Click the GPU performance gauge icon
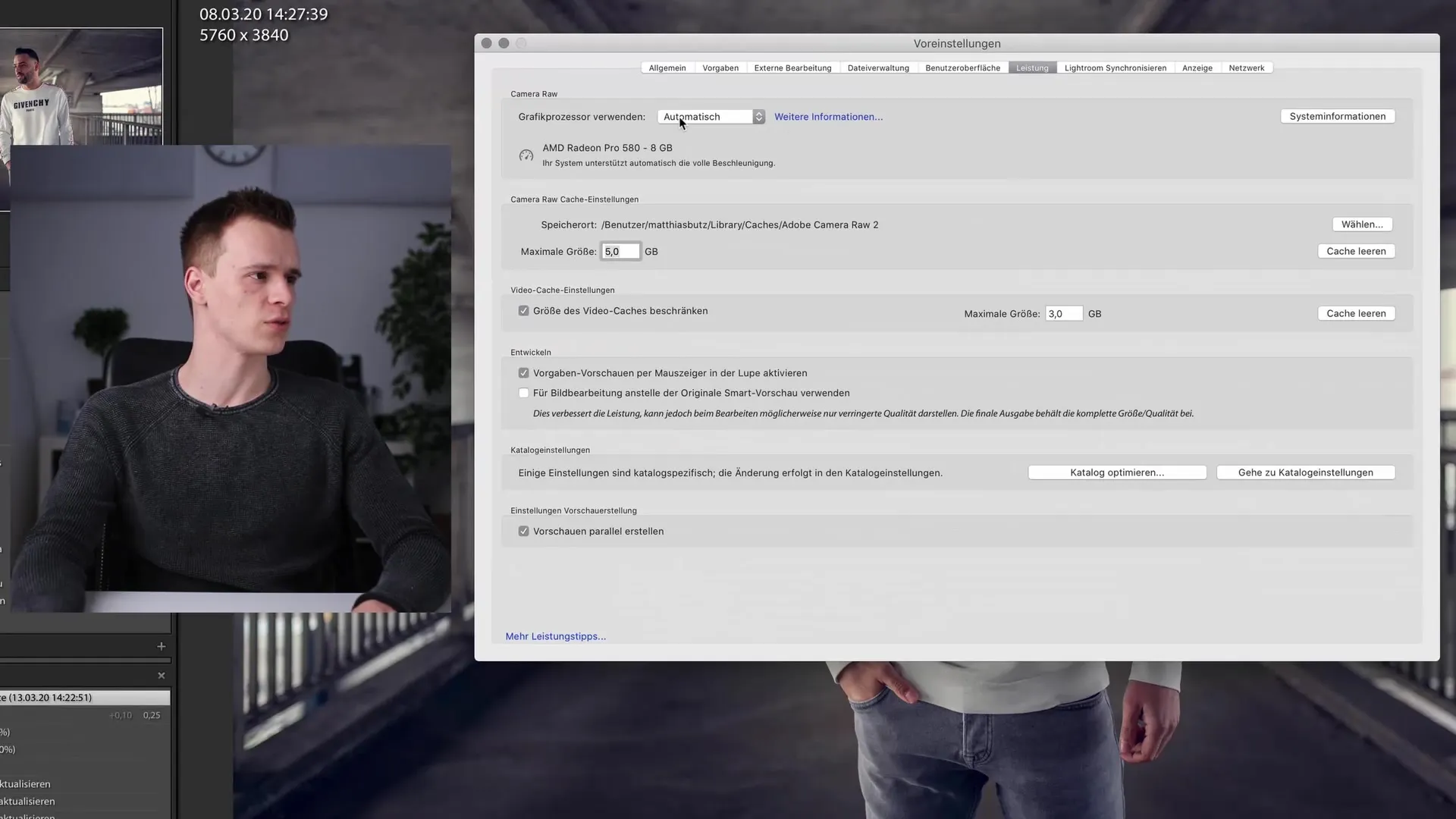 click(526, 155)
